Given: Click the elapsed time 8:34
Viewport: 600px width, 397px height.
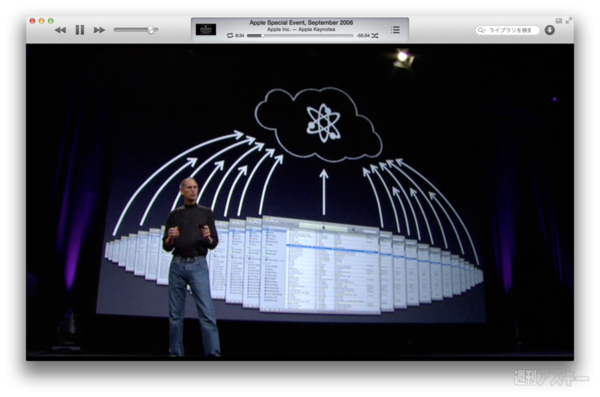Looking at the screenshot, I should 240,36.
